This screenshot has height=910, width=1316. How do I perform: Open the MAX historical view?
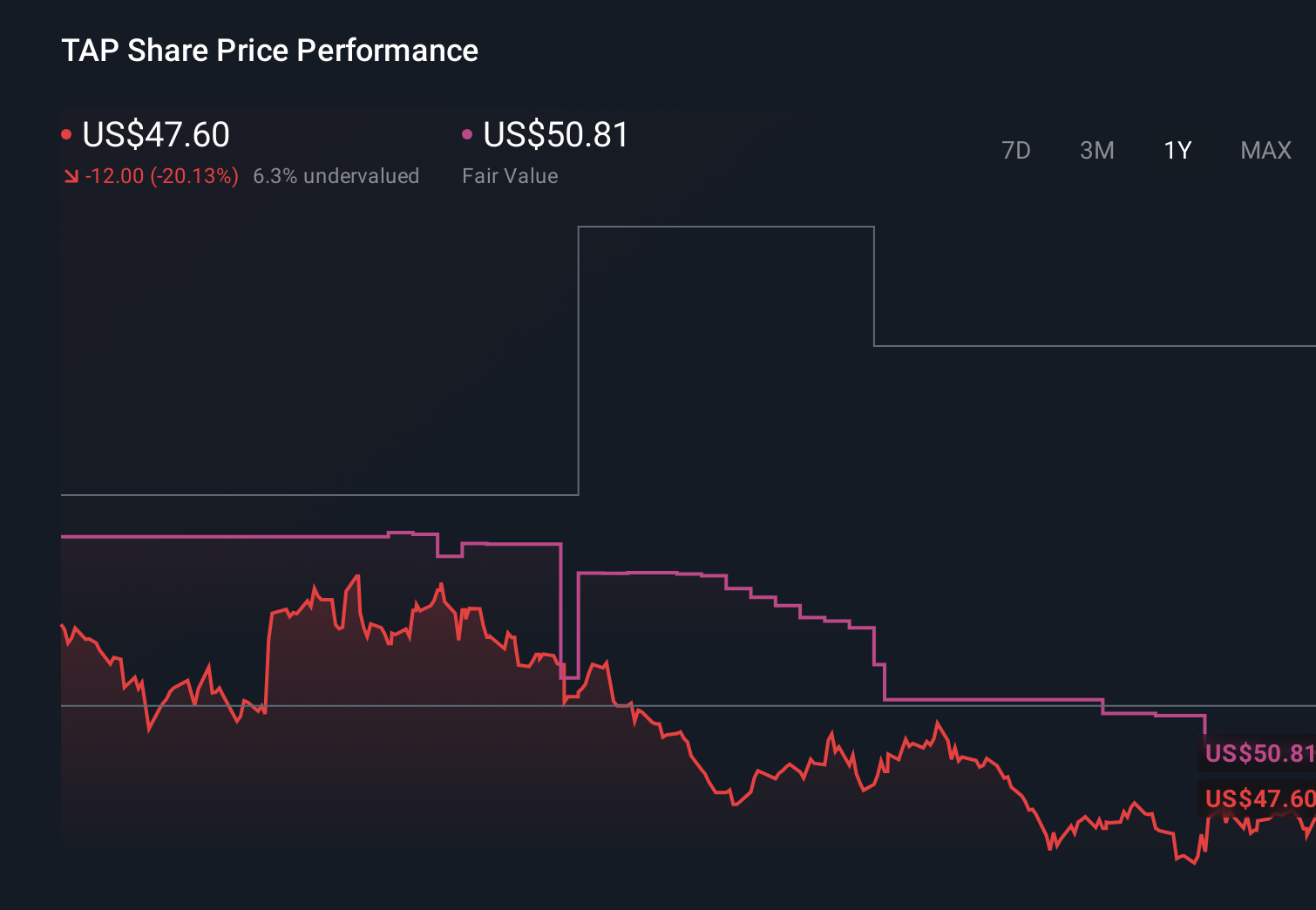click(x=1265, y=150)
